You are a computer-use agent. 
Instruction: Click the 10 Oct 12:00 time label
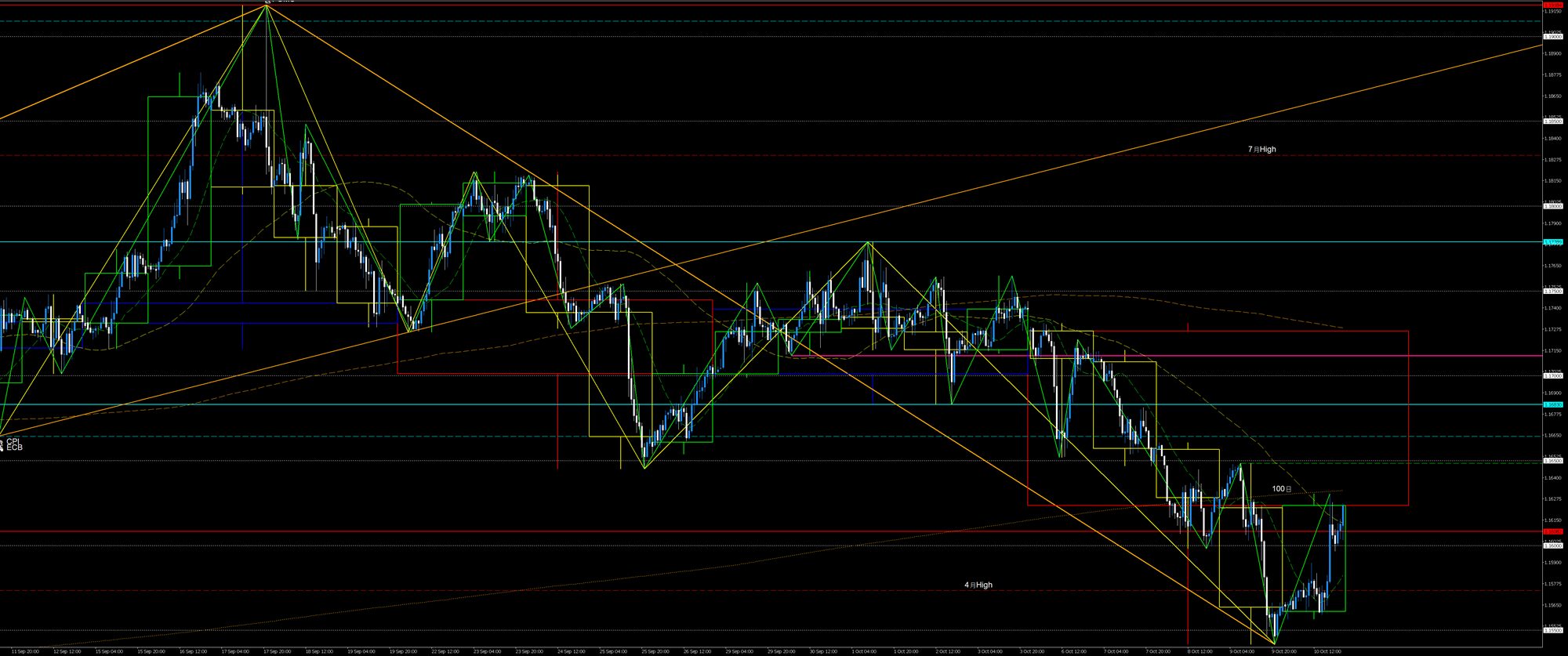1327,651
